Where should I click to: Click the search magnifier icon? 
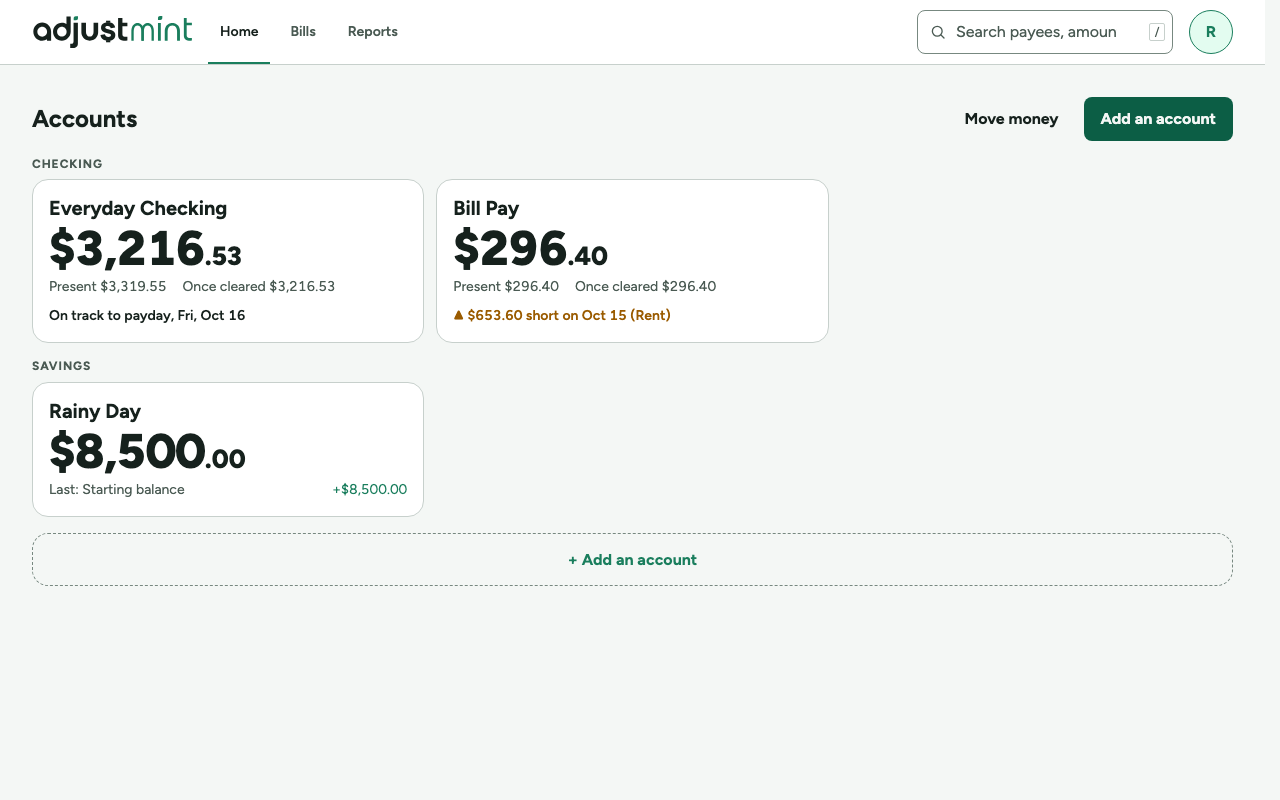[x=938, y=32]
